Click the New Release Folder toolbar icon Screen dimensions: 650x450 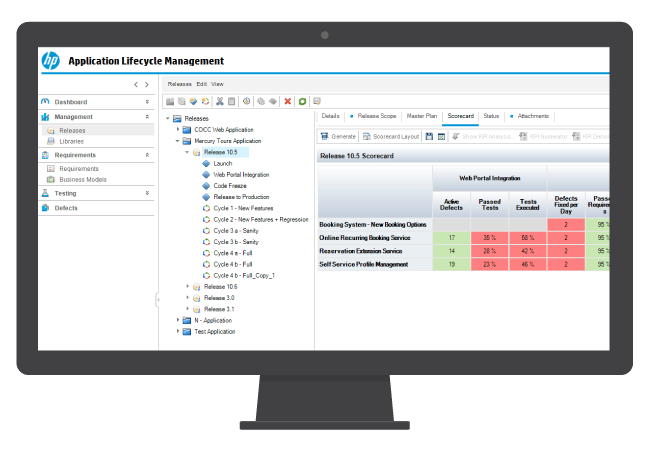coord(170,101)
